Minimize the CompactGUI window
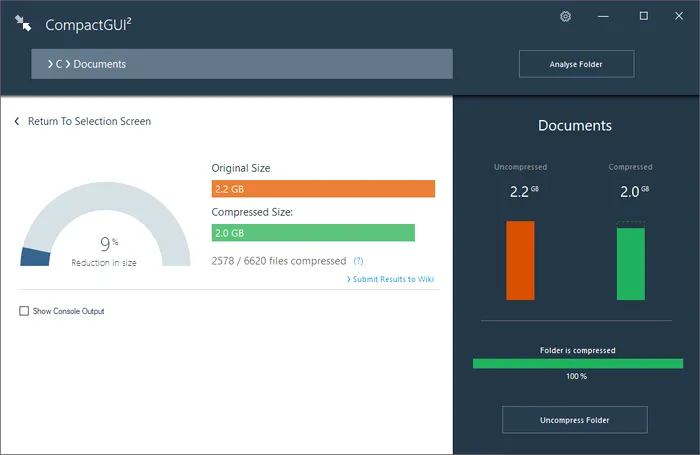The width and height of the screenshot is (700, 455). [x=604, y=17]
